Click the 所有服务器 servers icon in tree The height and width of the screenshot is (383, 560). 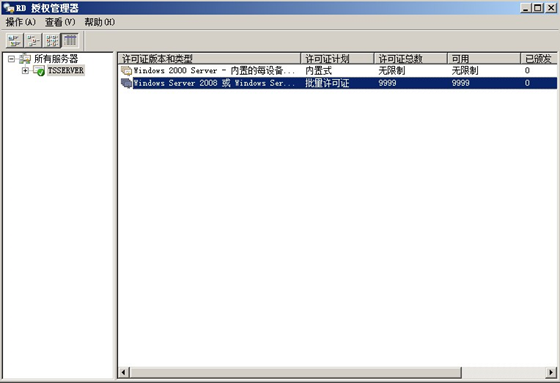25,59
